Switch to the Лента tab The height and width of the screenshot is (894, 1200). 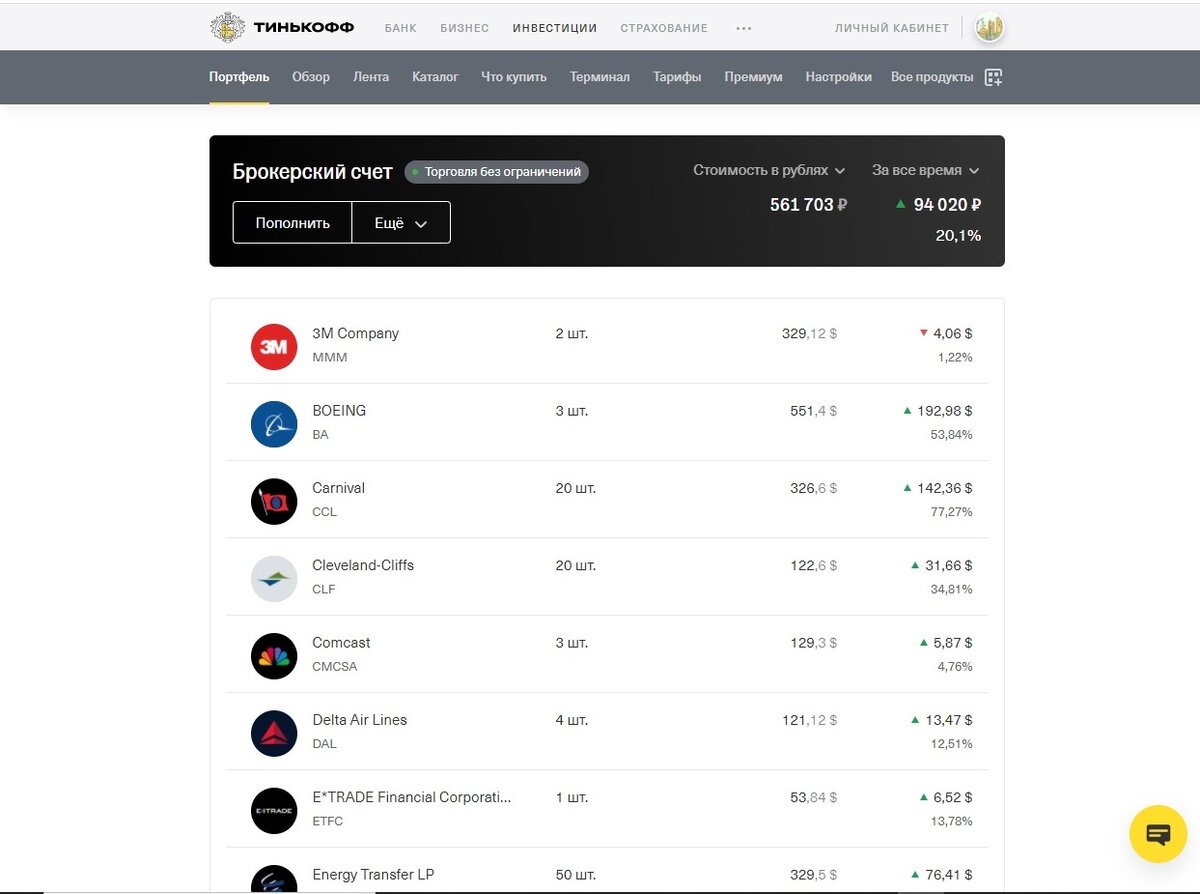371,77
